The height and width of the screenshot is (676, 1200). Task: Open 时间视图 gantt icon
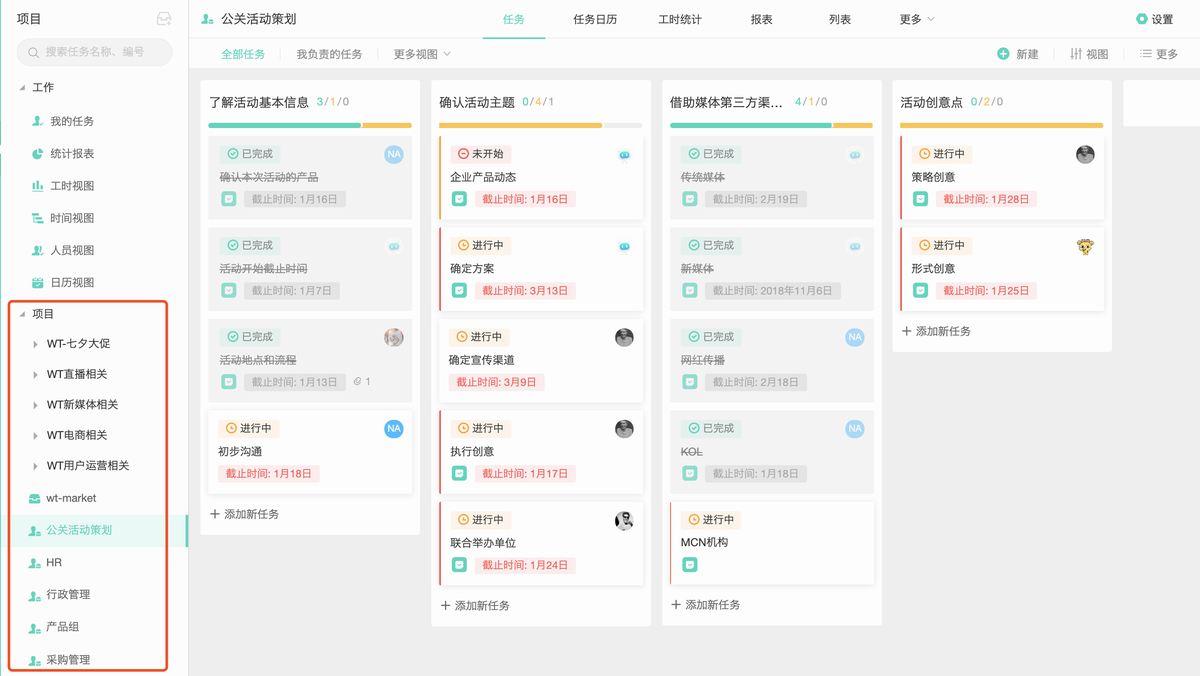pos(37,218)
